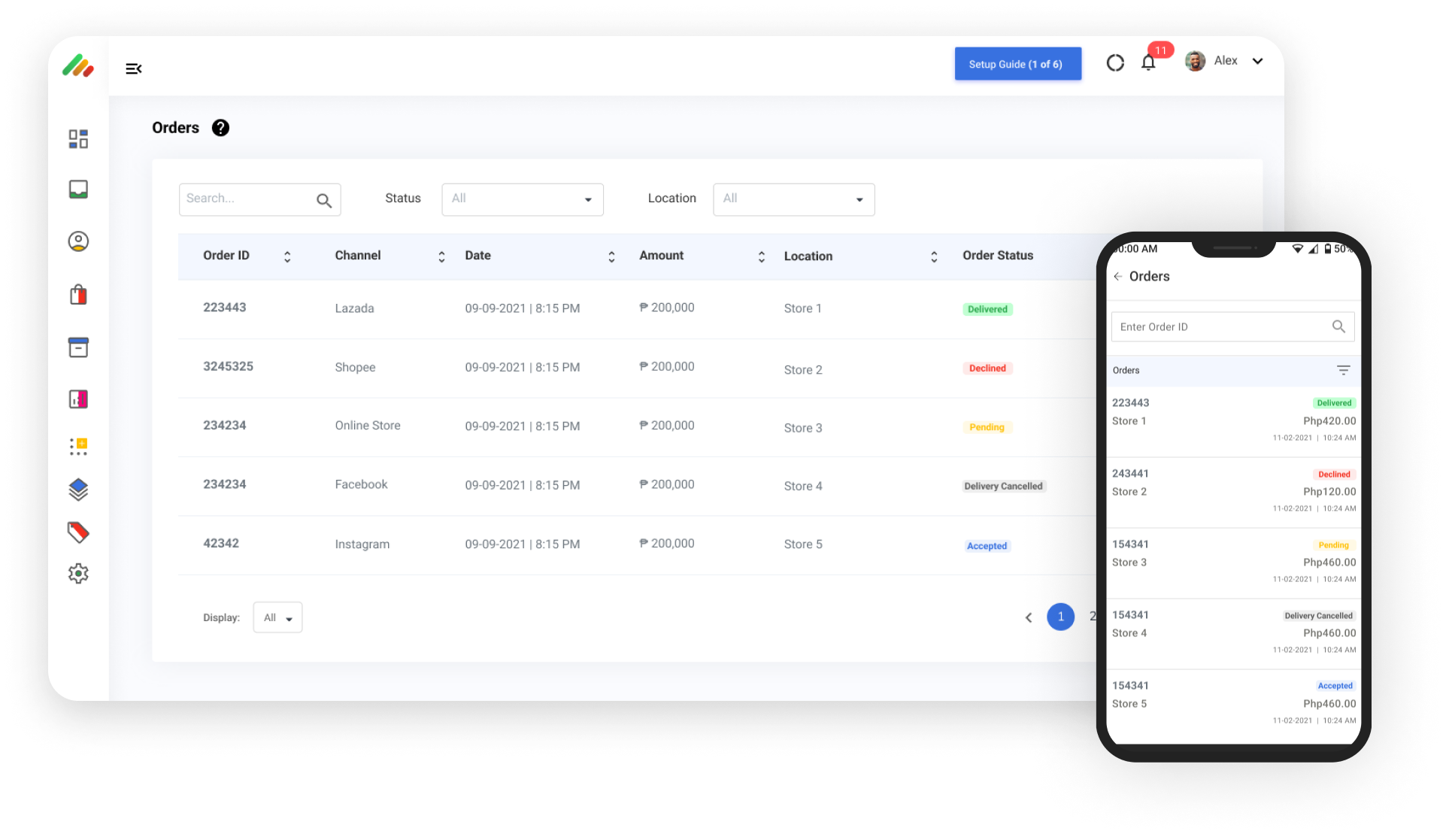This screenshot has width=1449, height=840.
Task: Click the shopping bag icon in sidebar
Action: [x=78, y=293]
